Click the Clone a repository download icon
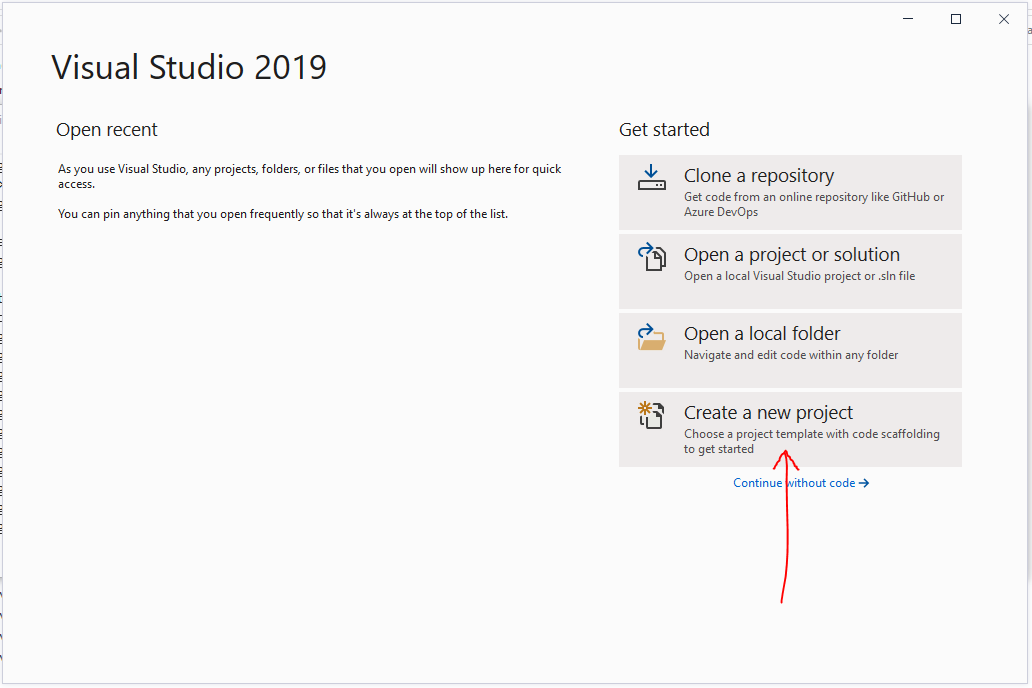1032x688 pixels. click(x=652, y=178)
